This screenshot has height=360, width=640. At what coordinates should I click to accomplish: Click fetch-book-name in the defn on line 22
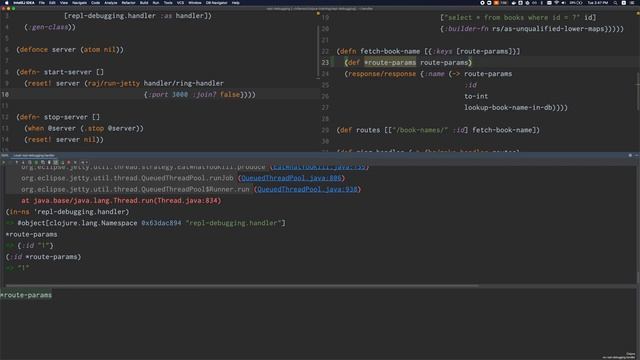pyautogui.click(x=390, y=51)
